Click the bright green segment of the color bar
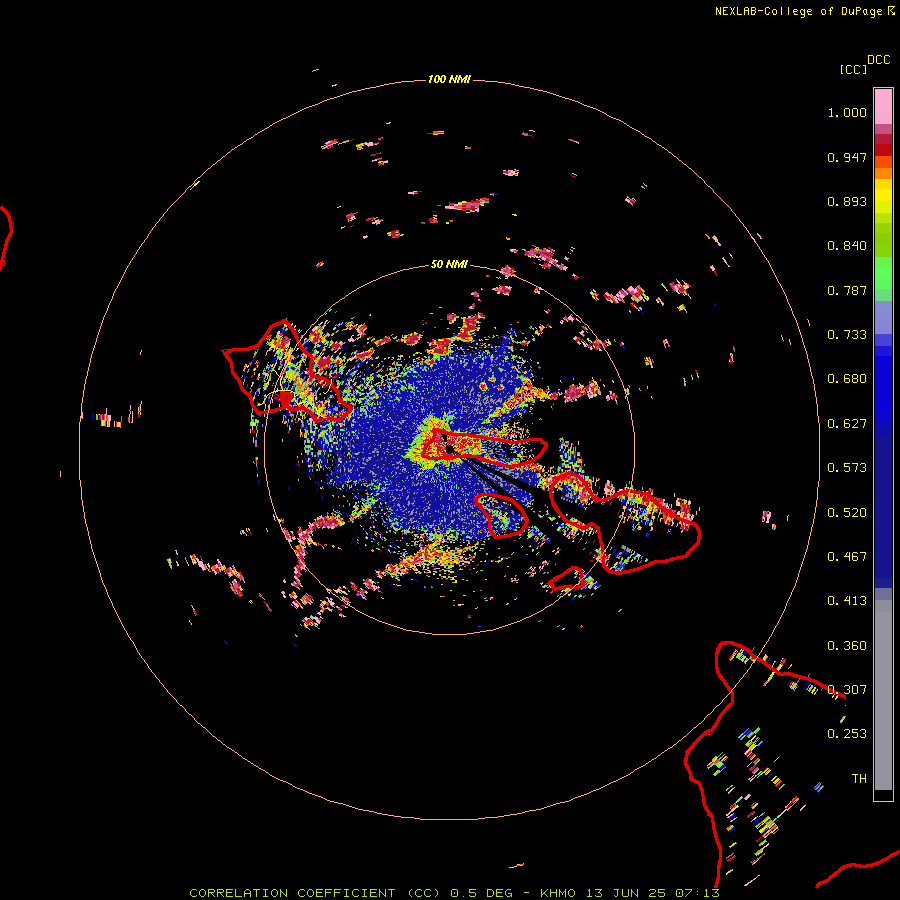Image resolution: width=900 pixels, height=900 pixels. click(x=883, y=273)
